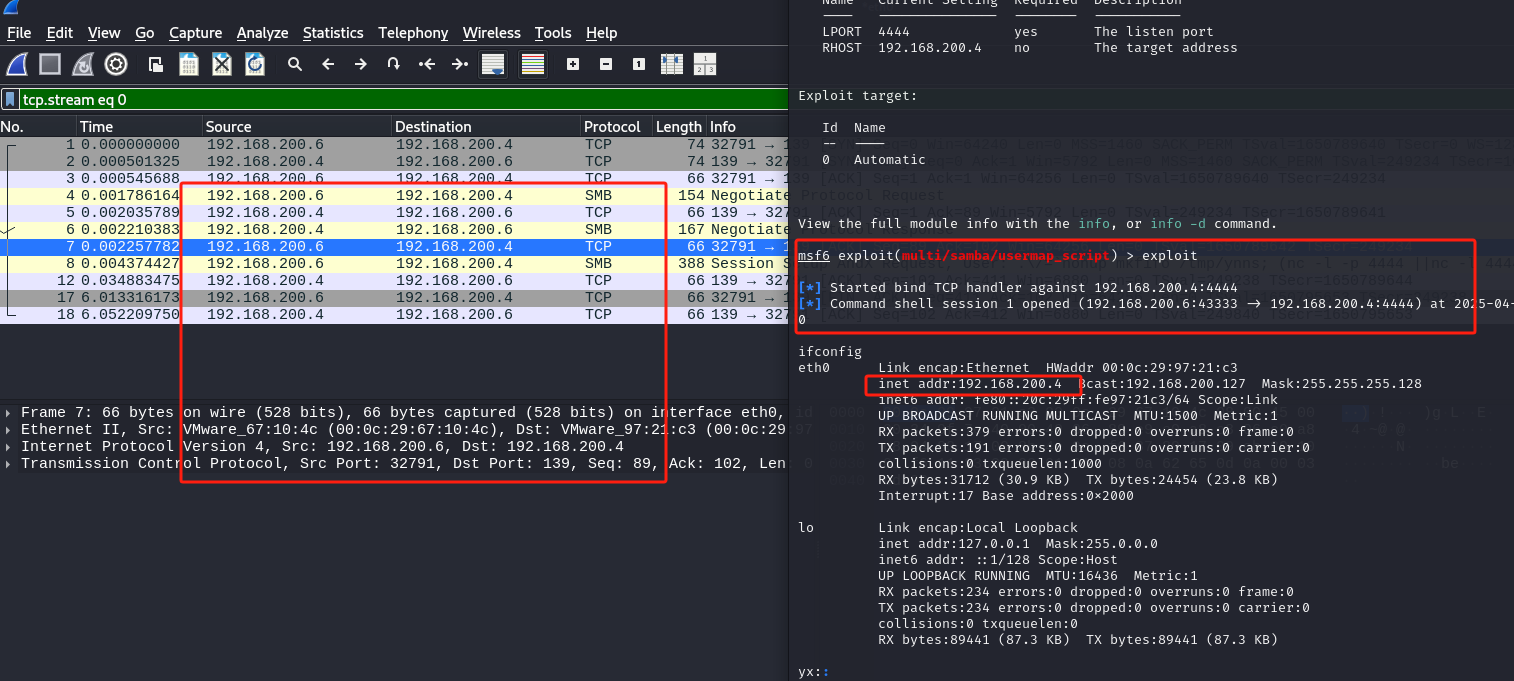Stop the running packet capture
Image resolution: width=1514 pixels, height=681 pixels.
pyautogui.click(x=50, y=65)
